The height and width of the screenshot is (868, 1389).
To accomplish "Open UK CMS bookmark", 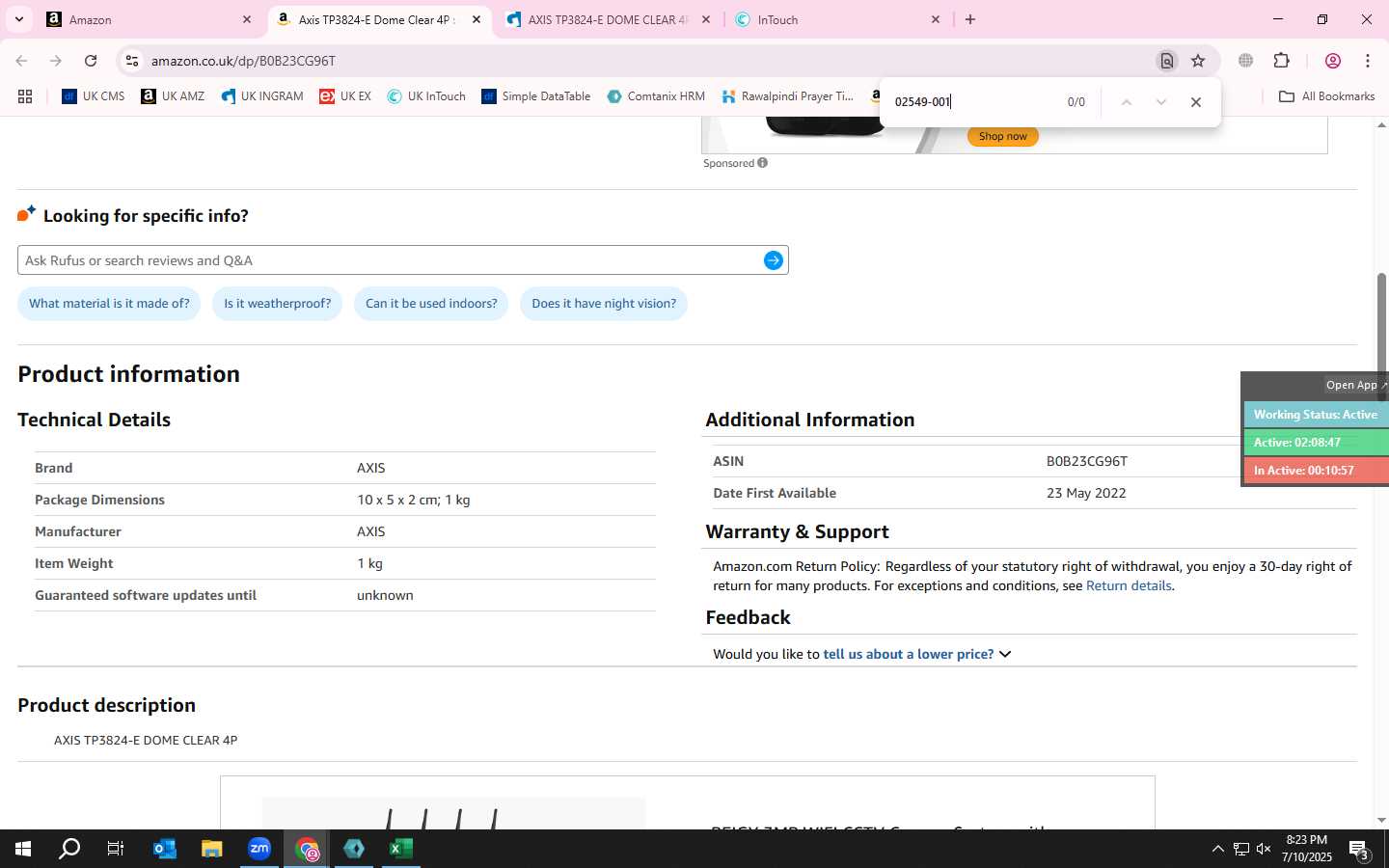I will pyautogui.click(x=94, y=96).
